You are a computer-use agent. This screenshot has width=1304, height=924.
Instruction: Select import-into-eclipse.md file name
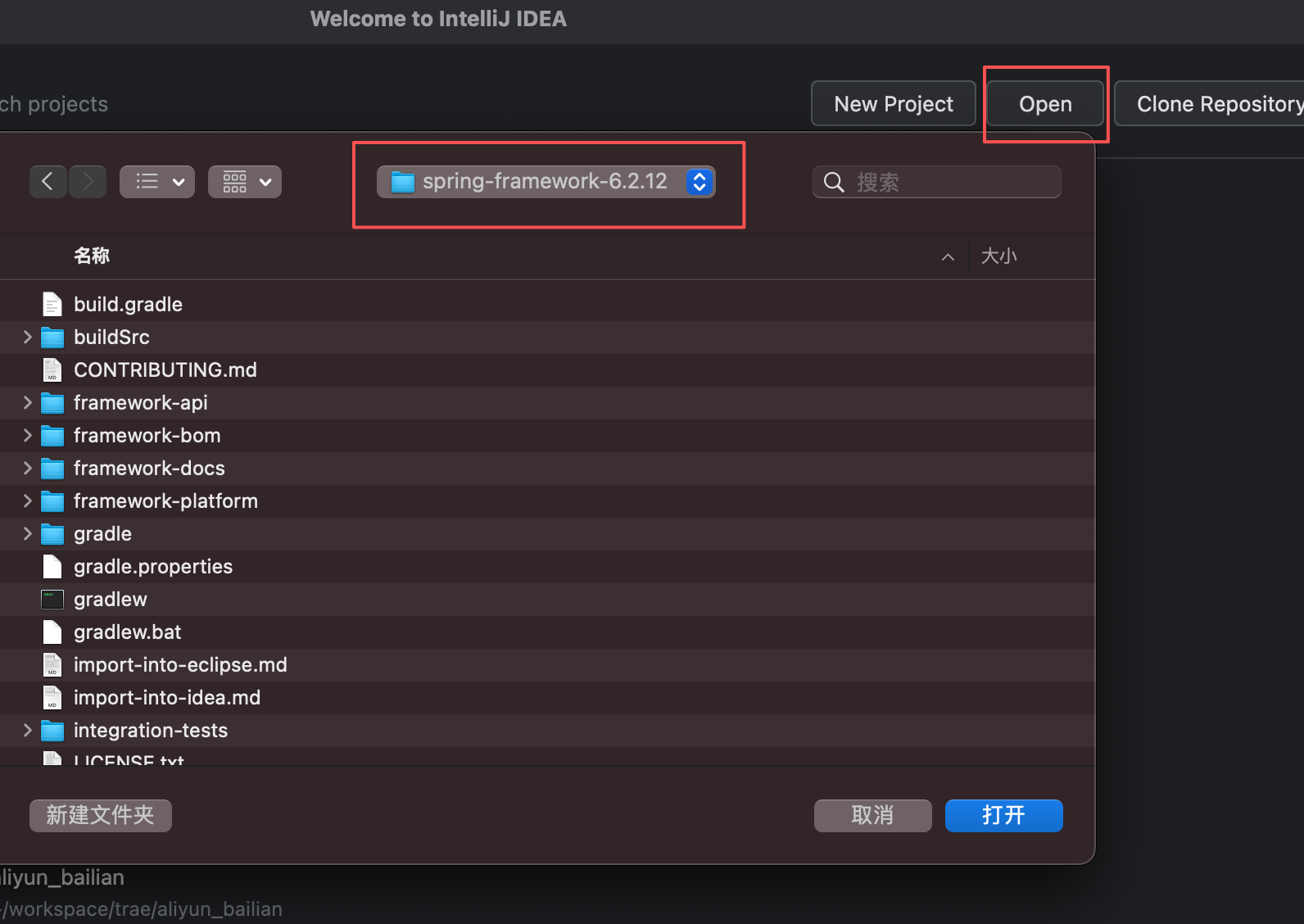point(180,665)
